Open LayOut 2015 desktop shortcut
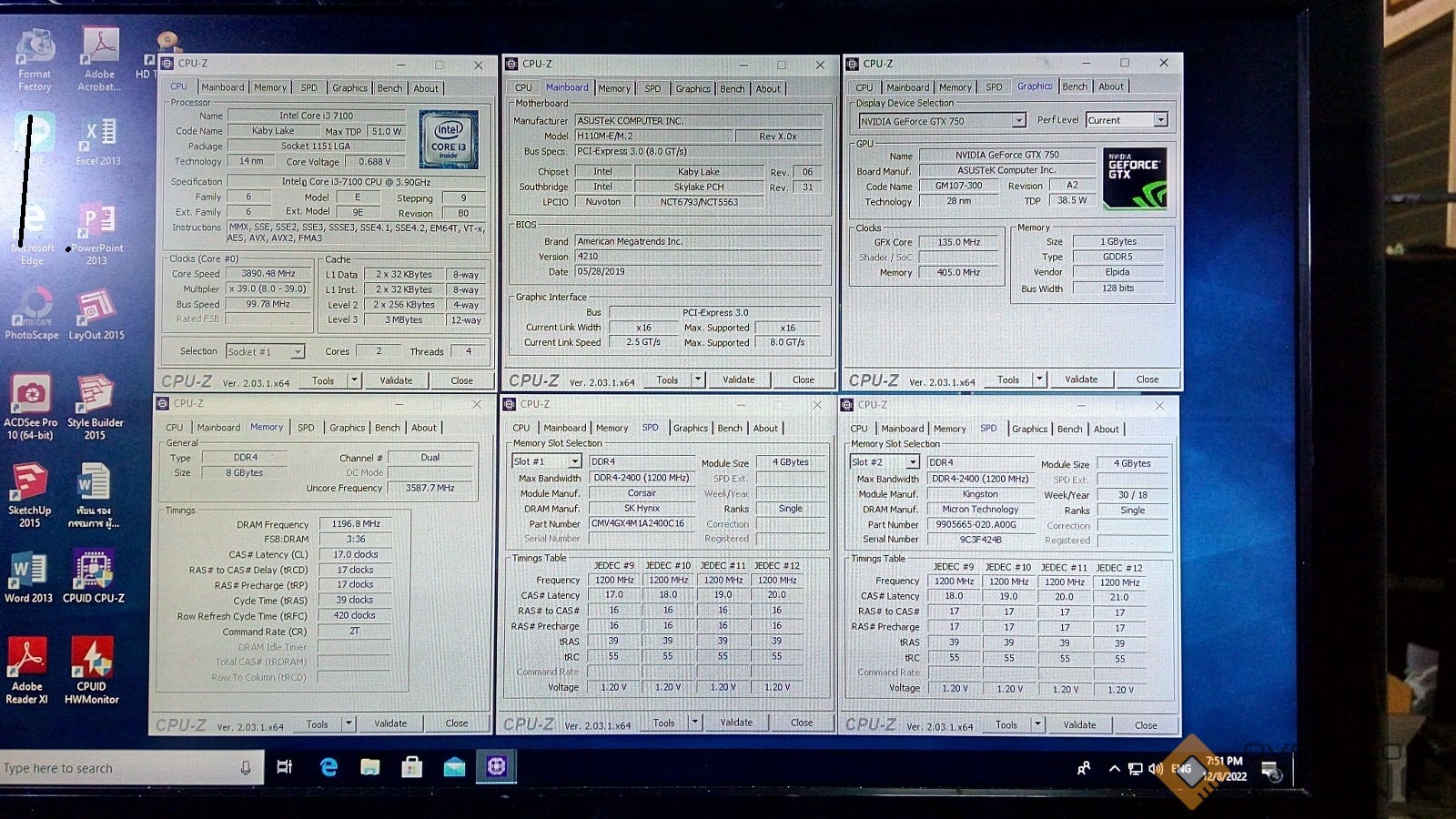Viewport: 1456px width, 819px height. (96, 314)
